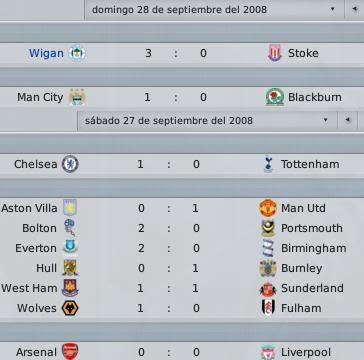The height and width of the screenshot is (360, 364).
Task: Click the Wolves club badge
Action: [70, 308]
